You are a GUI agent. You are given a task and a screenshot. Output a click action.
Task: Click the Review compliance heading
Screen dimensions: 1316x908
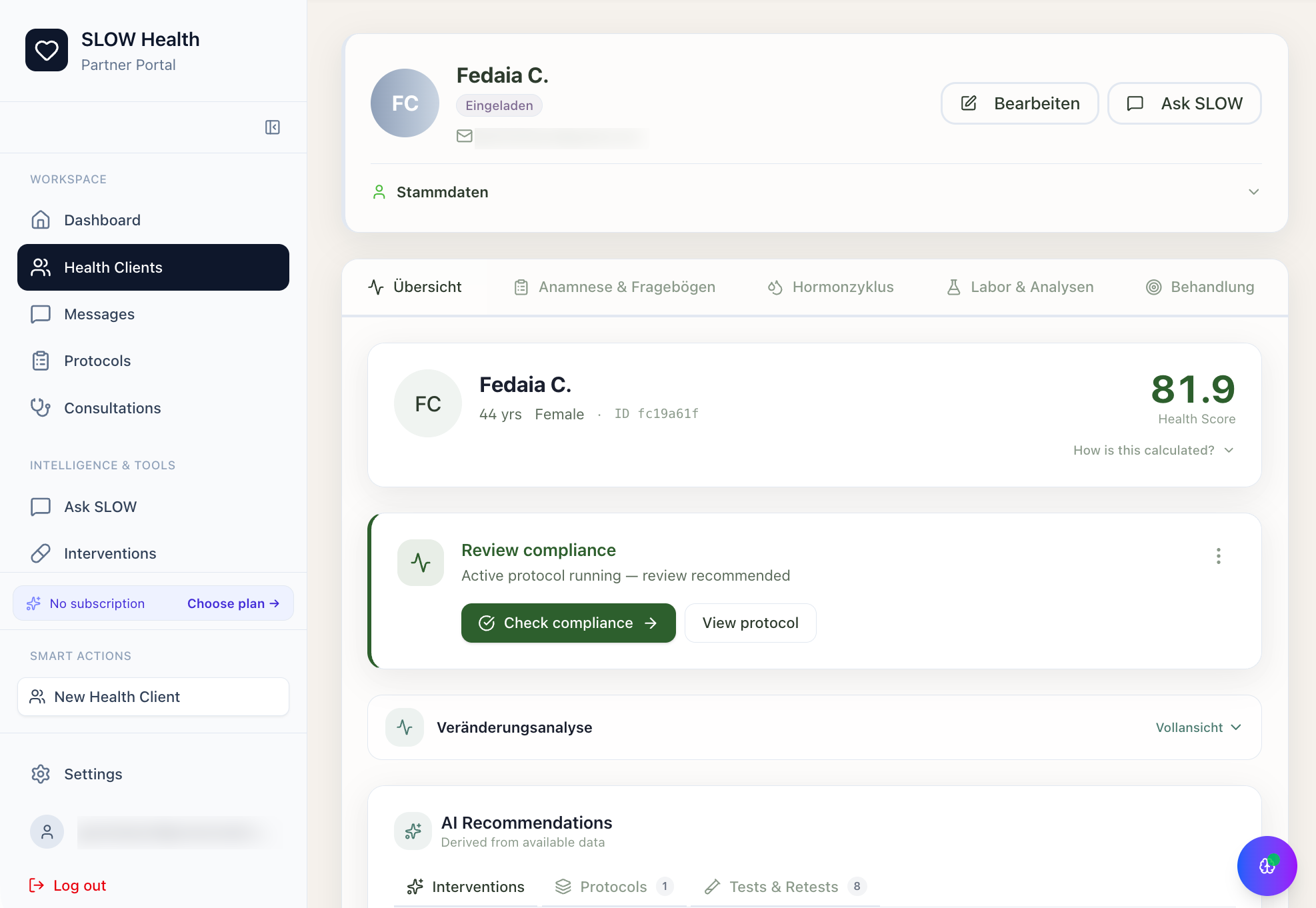pos(539,550)
